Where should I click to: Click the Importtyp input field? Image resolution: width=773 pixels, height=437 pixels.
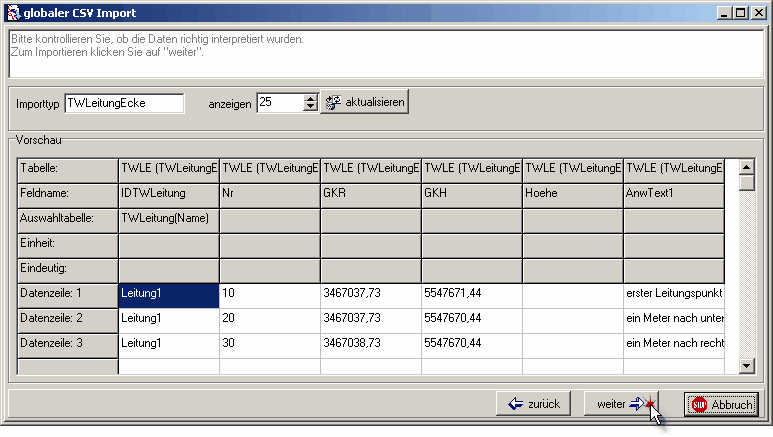point(124,103)
